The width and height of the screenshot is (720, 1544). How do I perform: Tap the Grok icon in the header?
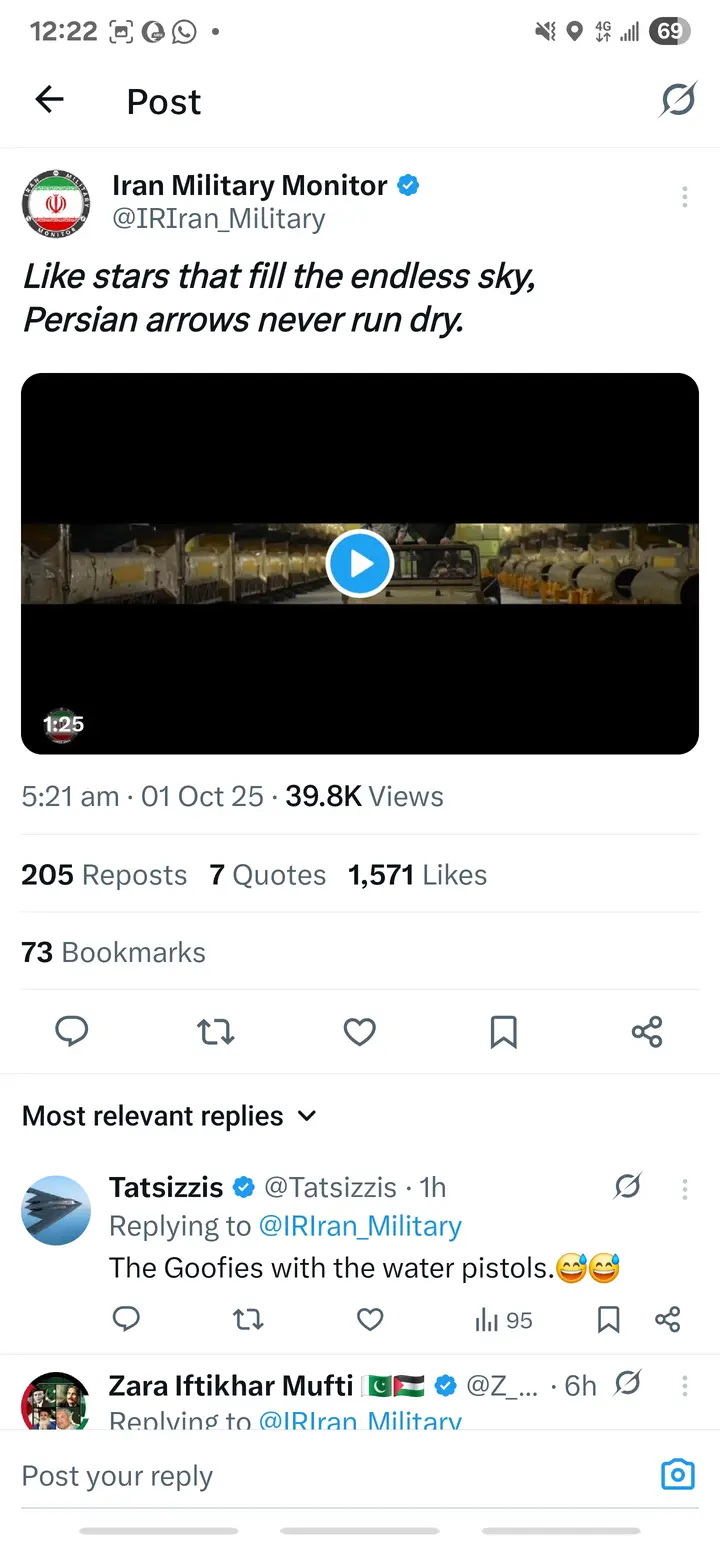point(678,99)
